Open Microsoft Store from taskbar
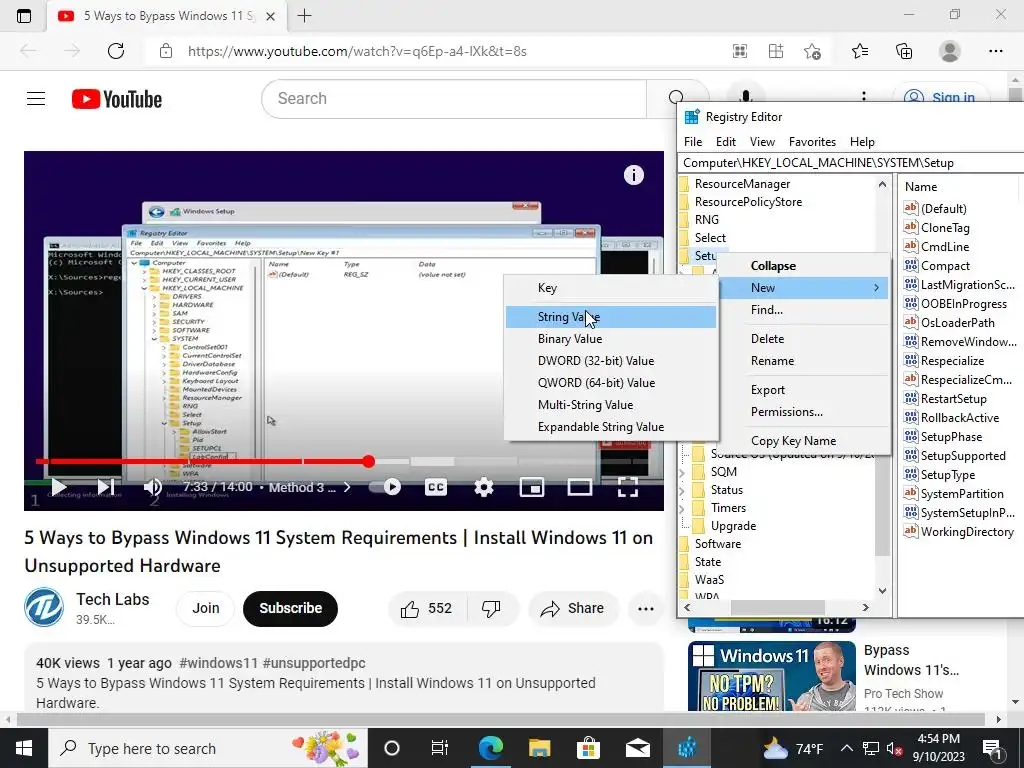The image size is (1024, 768). [x=588, y=748]
